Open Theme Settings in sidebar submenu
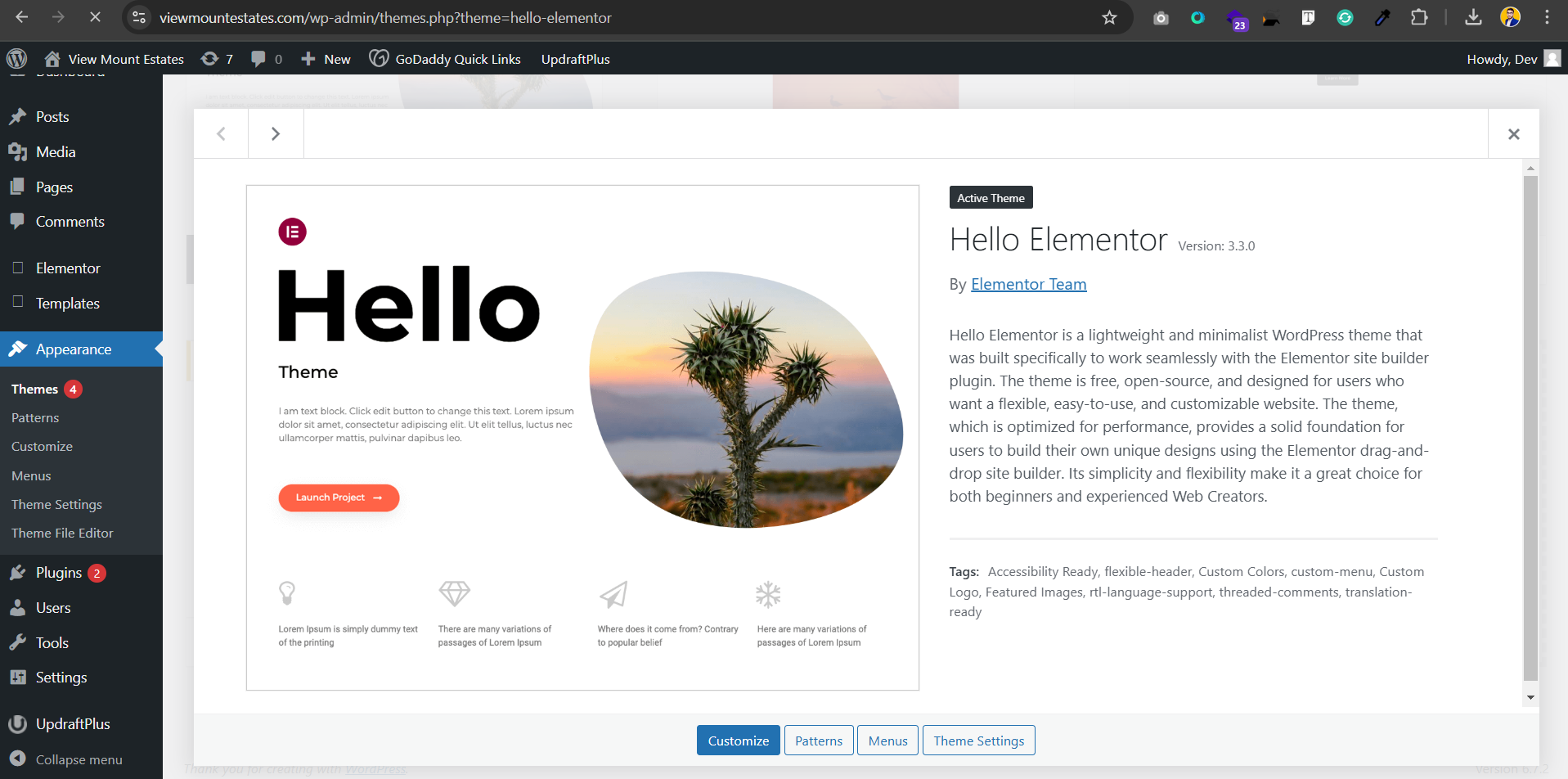 (x=56, y=505)
